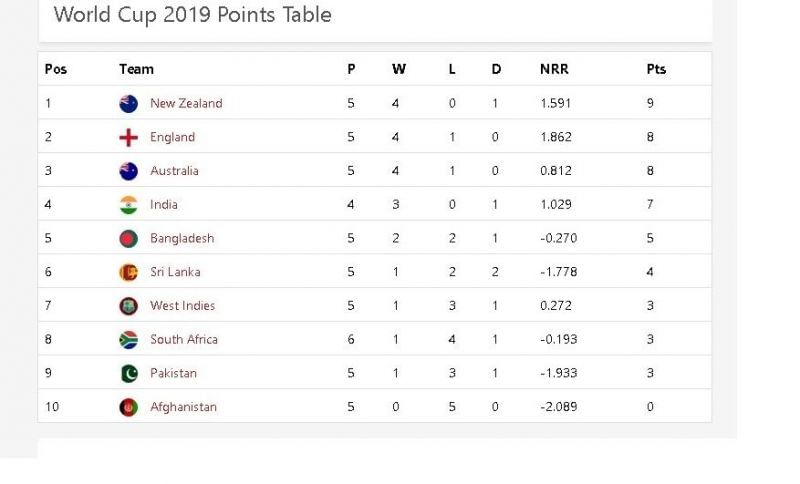Click the South Africa flag icon
The image size is (800, 484).
[128, 340]
